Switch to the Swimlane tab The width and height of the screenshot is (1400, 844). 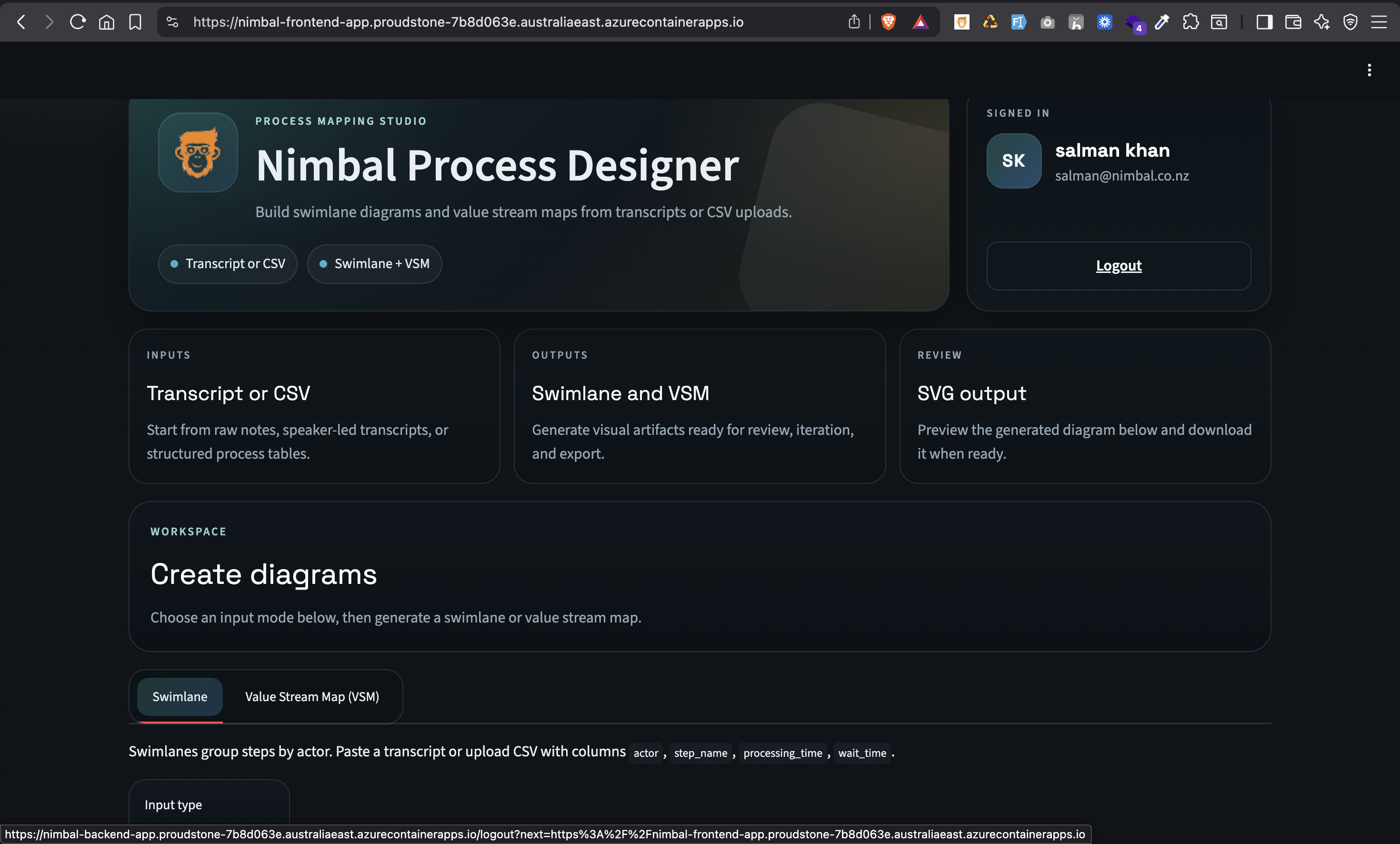(180, 697)
